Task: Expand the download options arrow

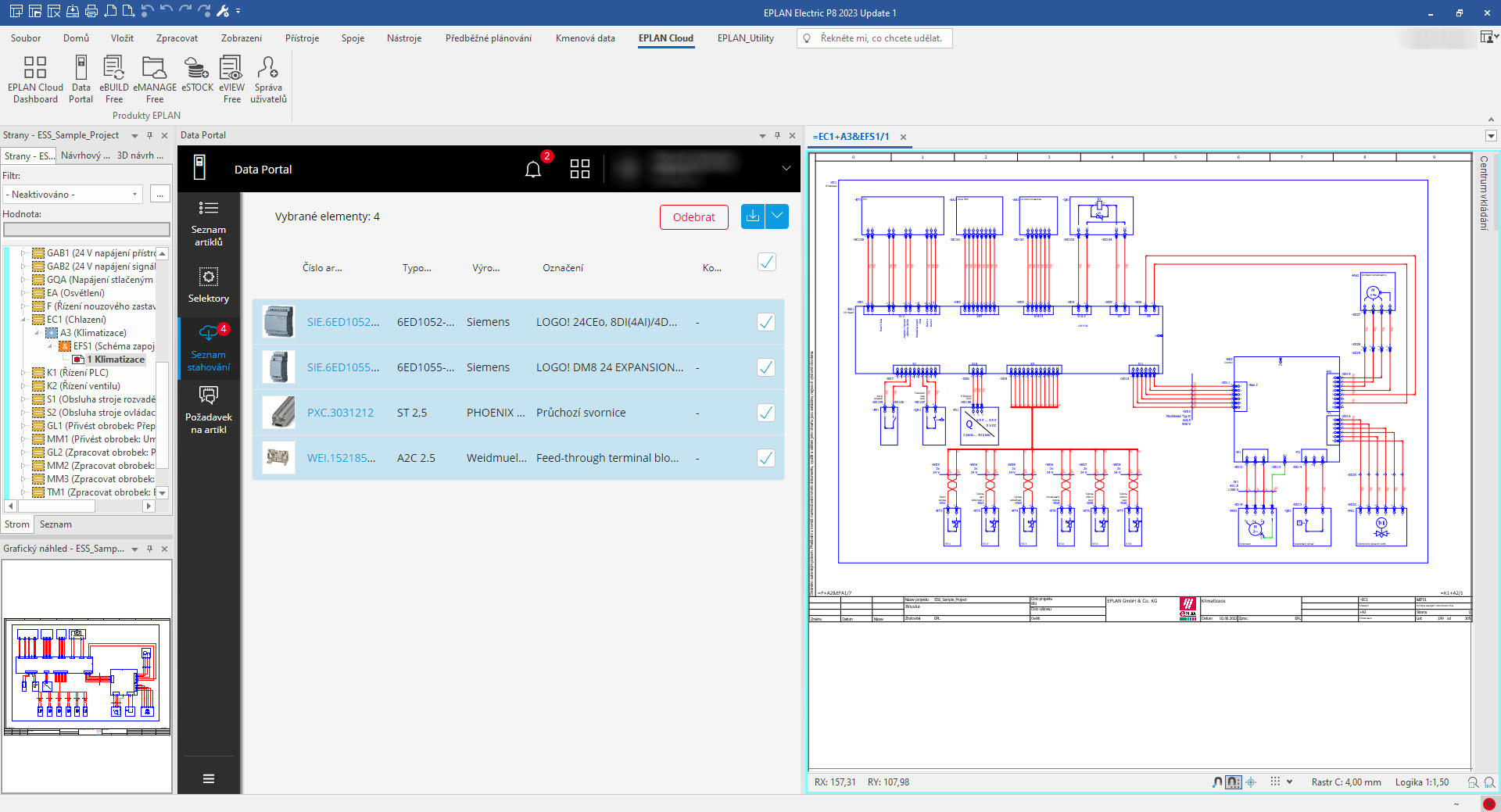Action: 777,216
